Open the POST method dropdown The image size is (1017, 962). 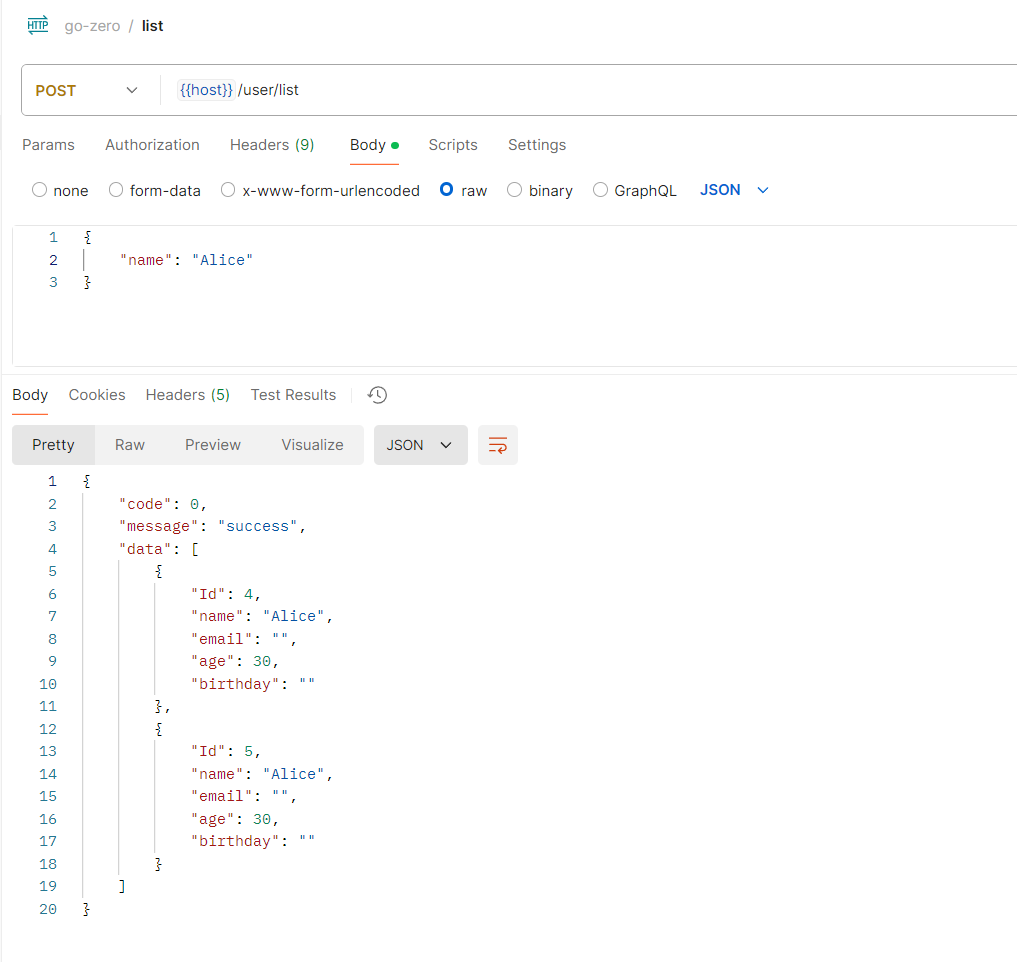click(x=87, y=90)
